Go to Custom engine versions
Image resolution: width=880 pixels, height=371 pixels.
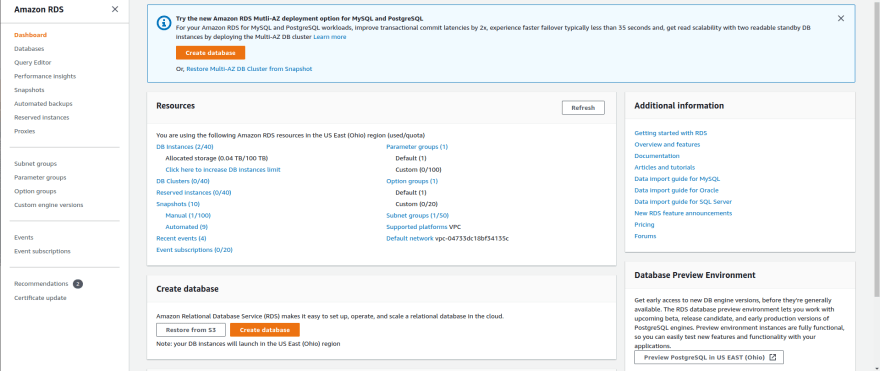49,205
